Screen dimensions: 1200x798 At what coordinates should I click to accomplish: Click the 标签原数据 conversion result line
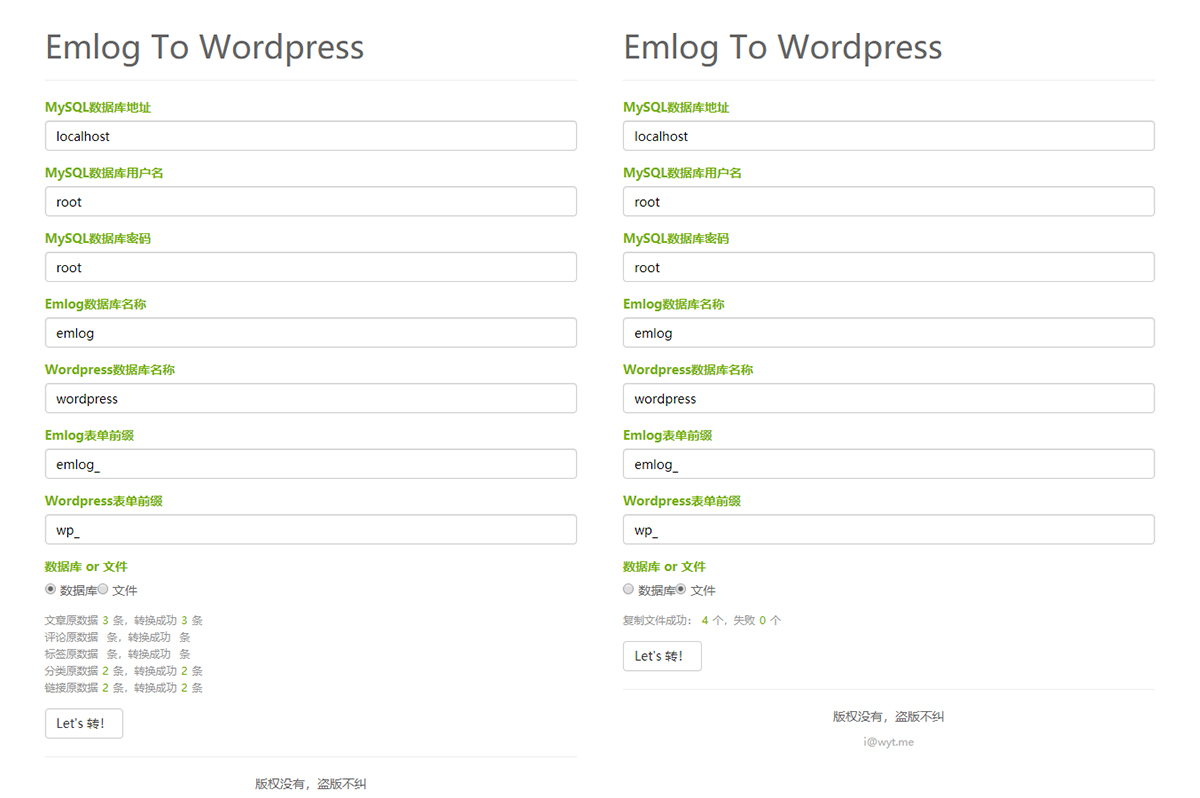[x=118, y=654]
